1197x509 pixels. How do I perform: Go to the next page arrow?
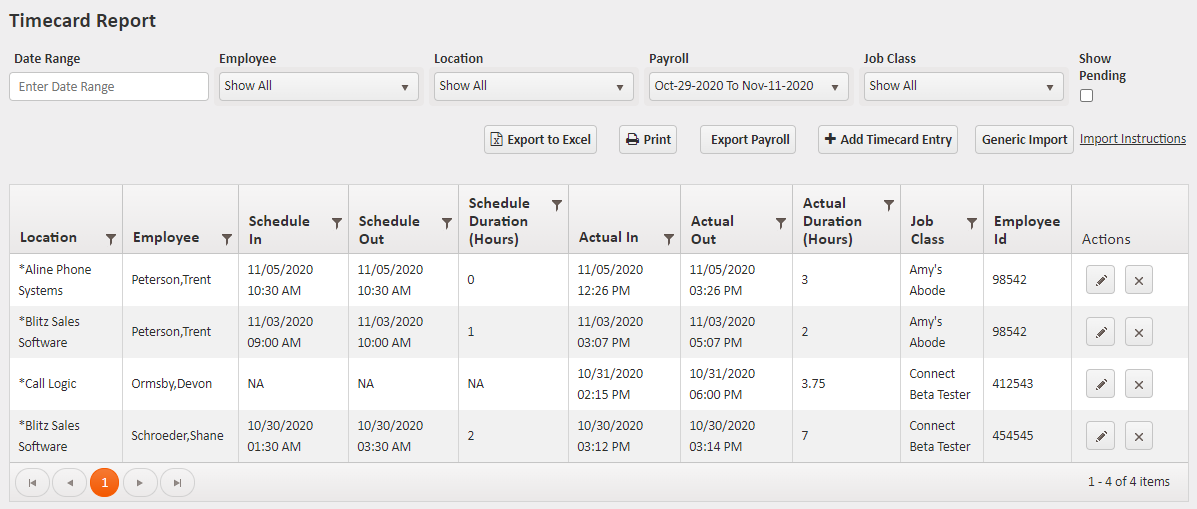point(140,483)
